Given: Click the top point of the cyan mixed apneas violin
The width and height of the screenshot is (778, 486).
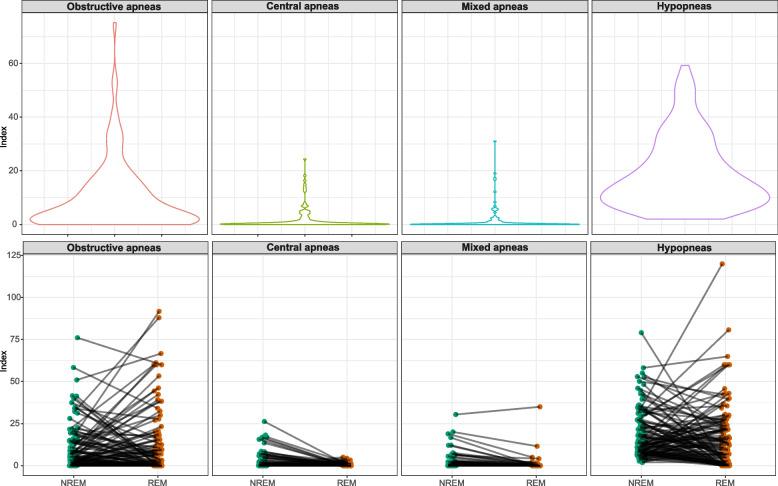Looking at the screenshot, I should tap(495, 141).
